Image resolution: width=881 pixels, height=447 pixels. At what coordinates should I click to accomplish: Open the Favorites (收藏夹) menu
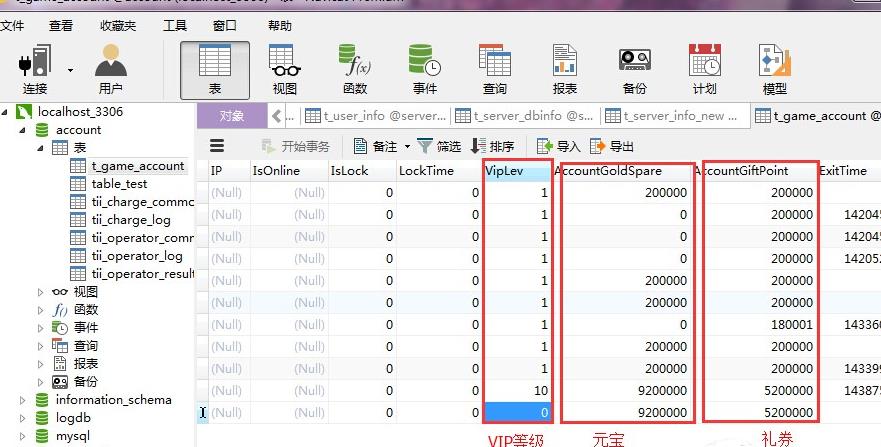pyautogui.click(x=118, y=26)
